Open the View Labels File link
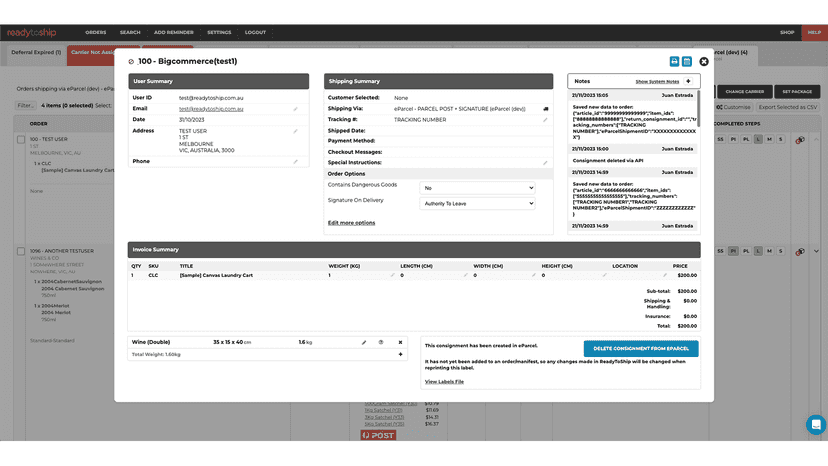This screenshot has height=466, width=828. (444, 381)
